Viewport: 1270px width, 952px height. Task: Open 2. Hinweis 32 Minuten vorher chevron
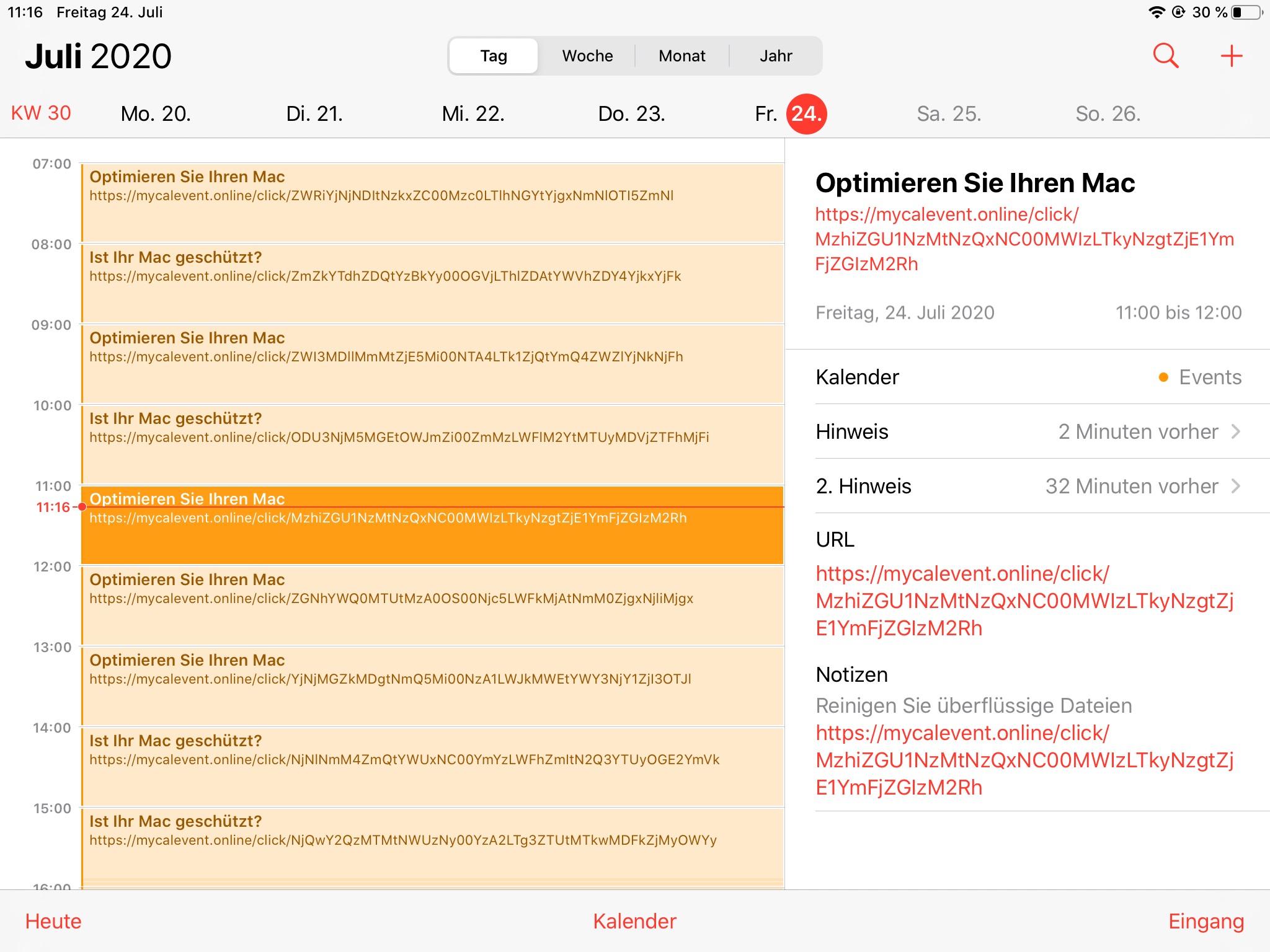tap(1235, 486)
